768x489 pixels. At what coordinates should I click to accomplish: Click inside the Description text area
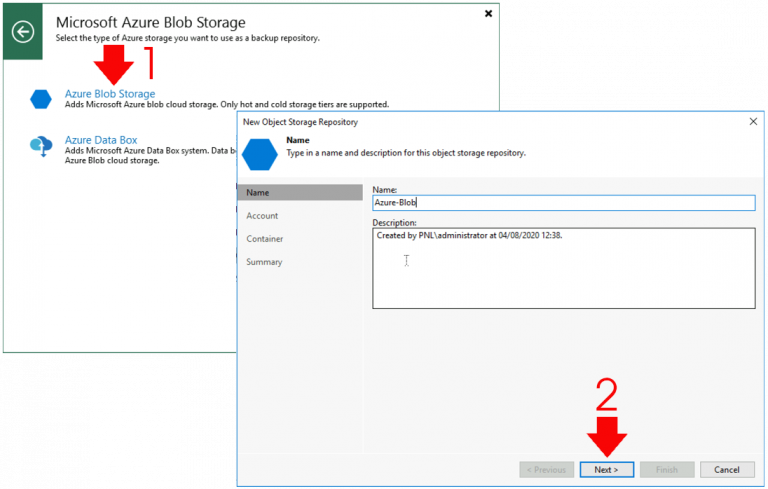(564, 268)
